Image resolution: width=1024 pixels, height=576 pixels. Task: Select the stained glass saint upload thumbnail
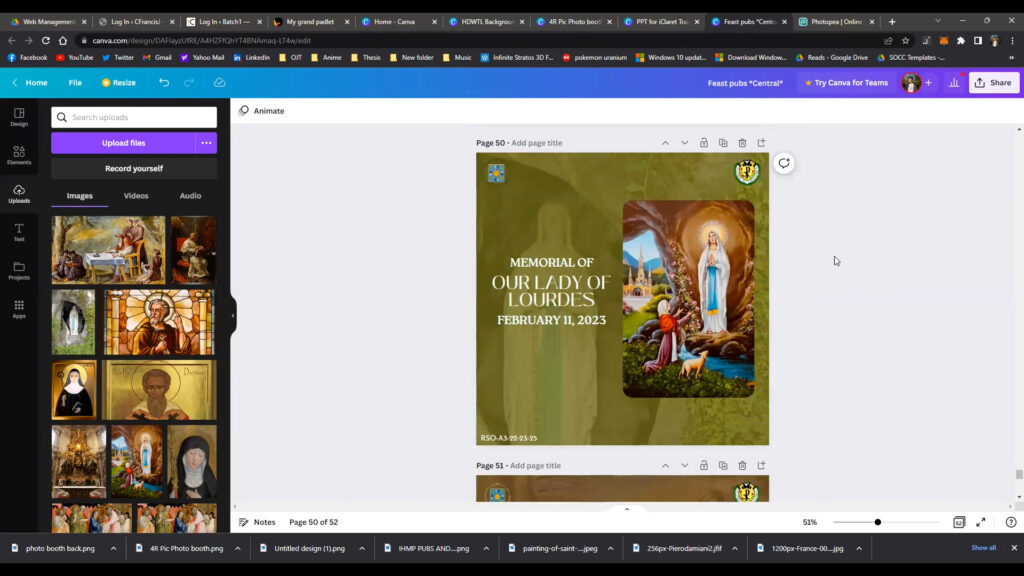coord(159,322)
